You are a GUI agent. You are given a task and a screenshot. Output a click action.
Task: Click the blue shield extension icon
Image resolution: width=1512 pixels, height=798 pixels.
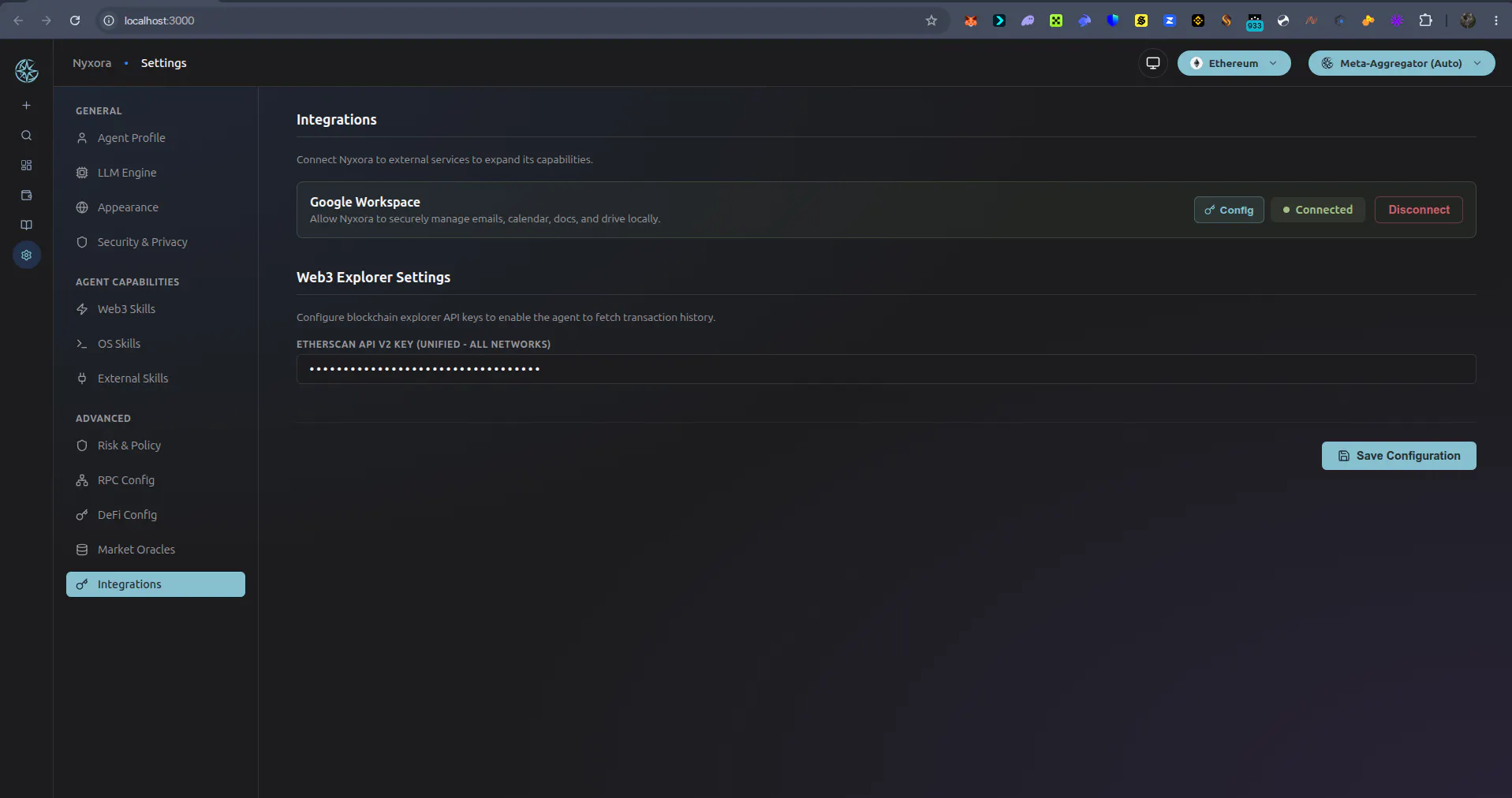(x=1113, y=21)
